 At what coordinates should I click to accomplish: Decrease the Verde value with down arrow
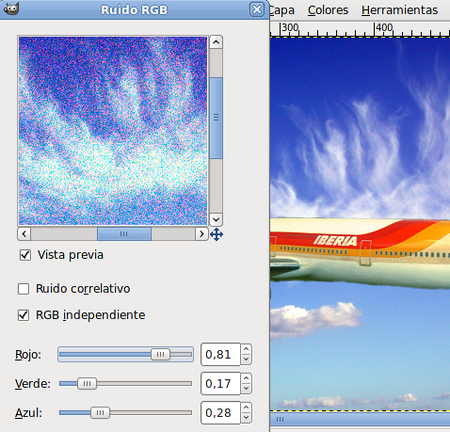(x=246, y=389)
